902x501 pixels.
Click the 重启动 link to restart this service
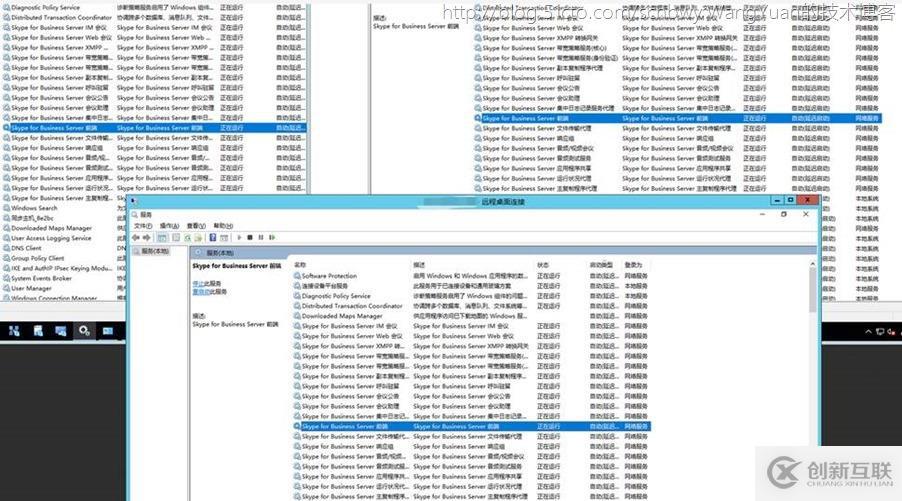tap(201, 292)
